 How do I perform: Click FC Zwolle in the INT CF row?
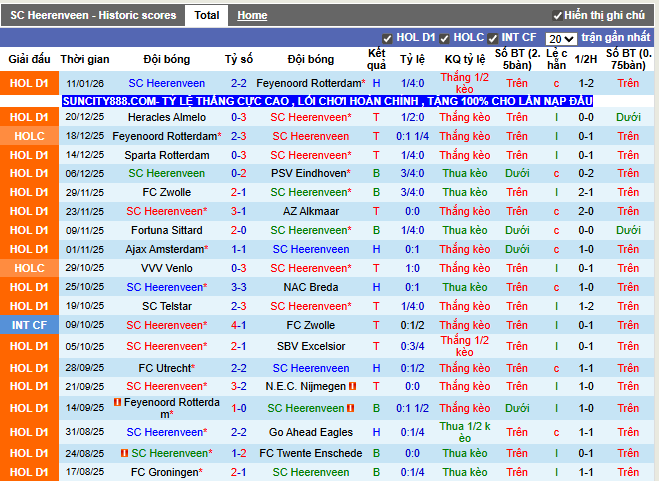tap(311, 325)
